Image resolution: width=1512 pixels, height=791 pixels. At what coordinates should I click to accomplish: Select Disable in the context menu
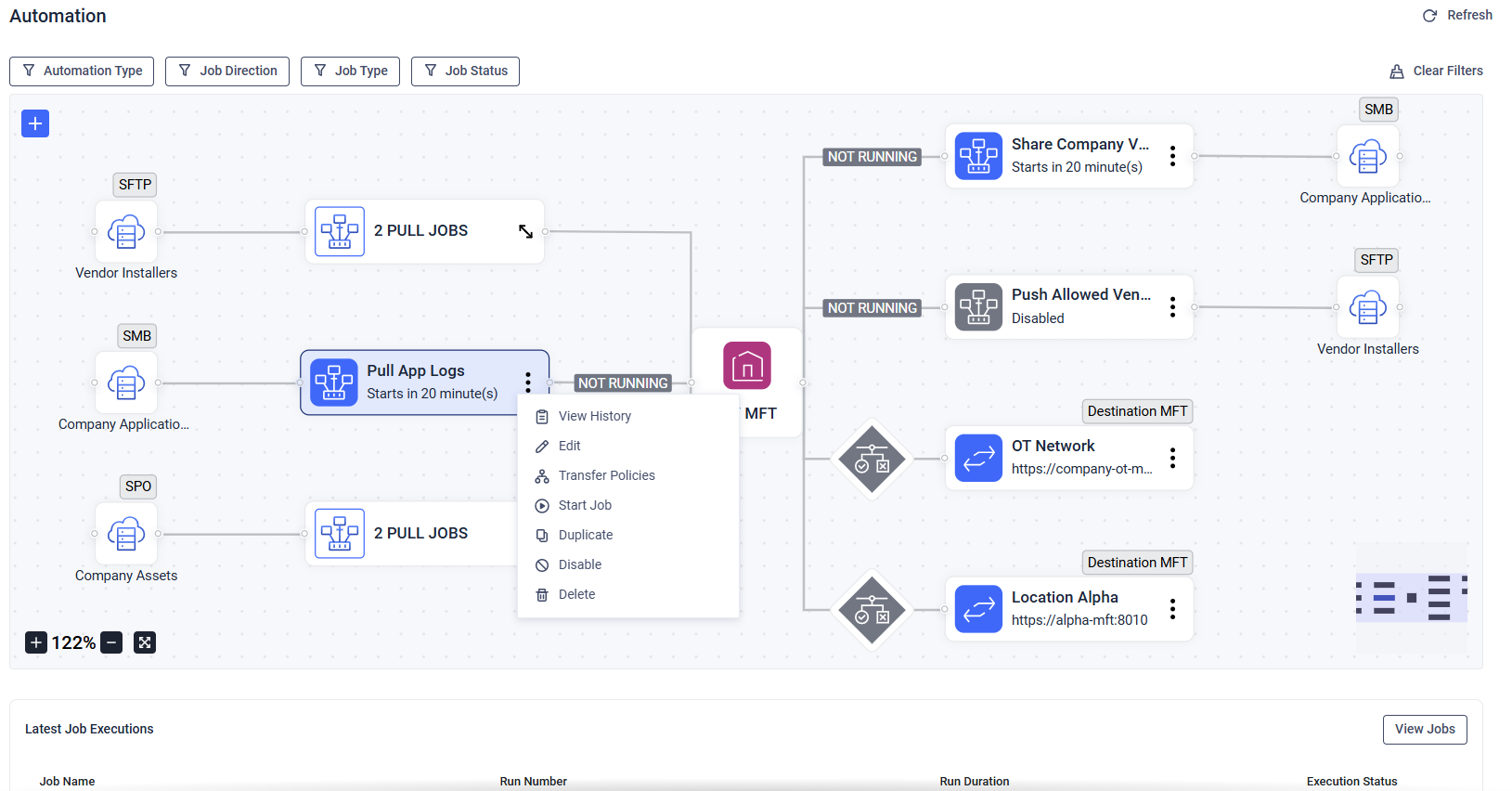click(579, 564)
